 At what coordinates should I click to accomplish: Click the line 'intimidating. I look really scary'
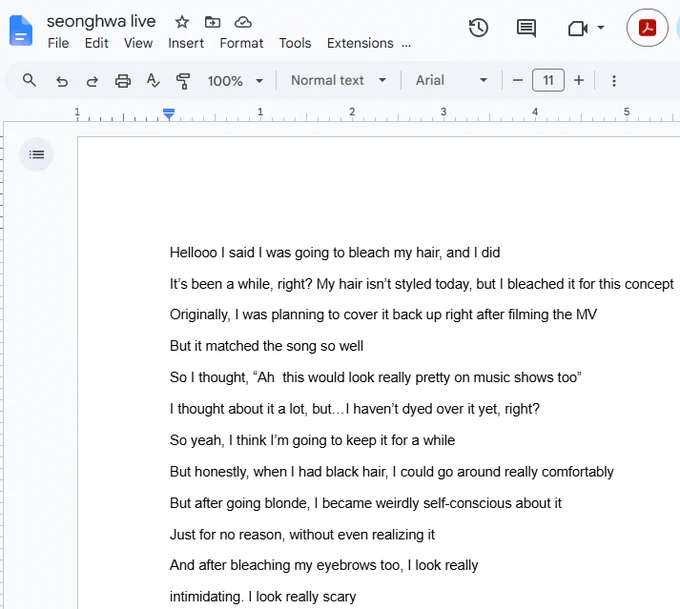tap(263, 597)
